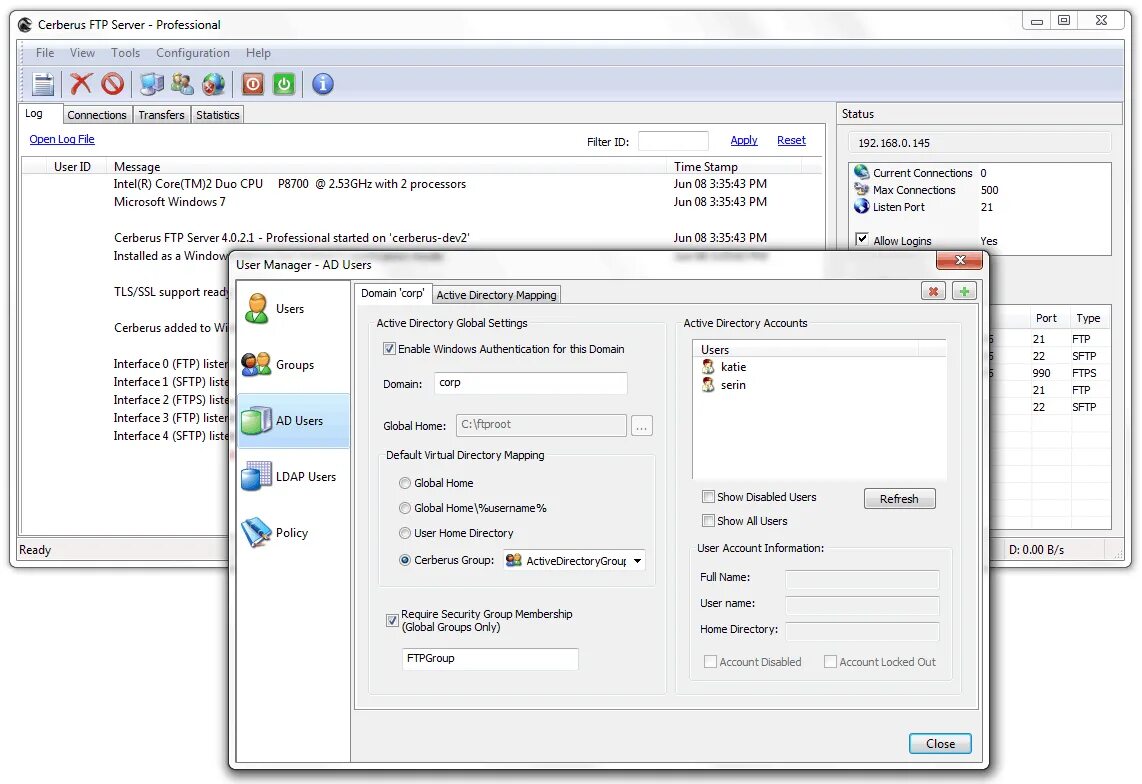Toggle Require Security Group Membership checkbox
This screenshot has height=784, width=1142.
pos(392,621)
